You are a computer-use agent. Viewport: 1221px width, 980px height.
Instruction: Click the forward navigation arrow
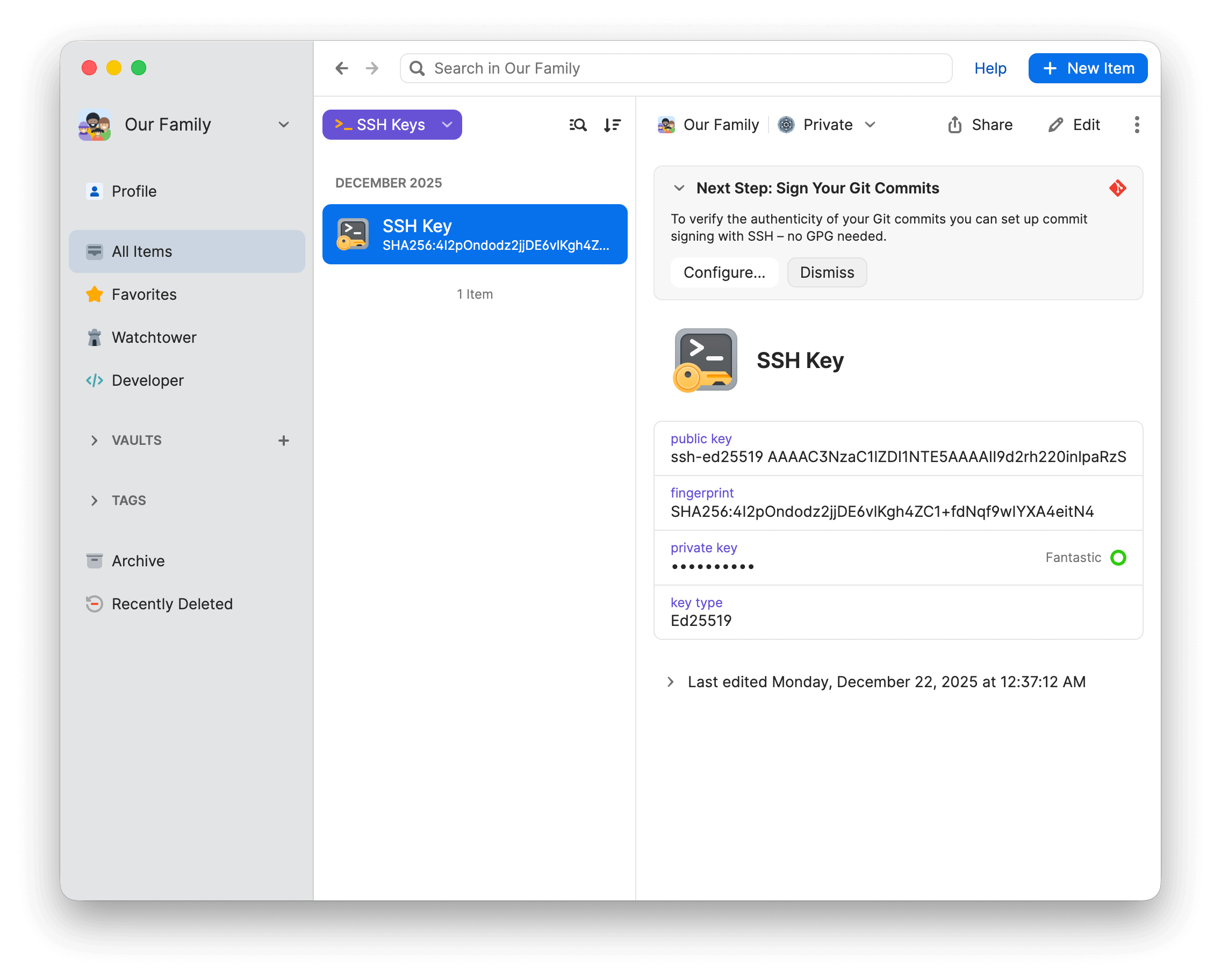[372, 69]
